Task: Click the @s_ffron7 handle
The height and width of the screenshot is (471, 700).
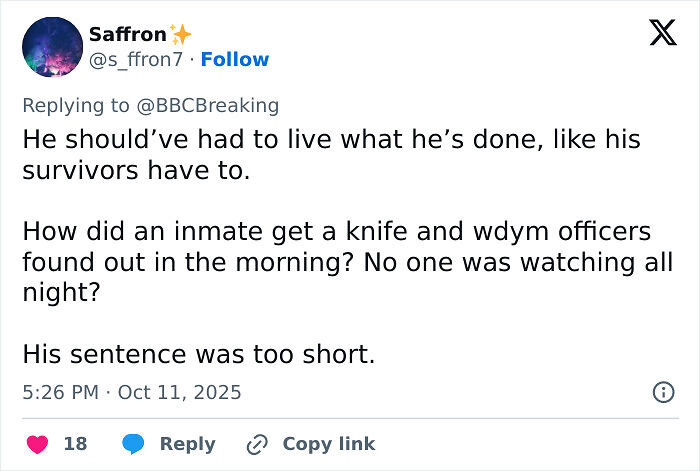Action: (x=138, y=60)
